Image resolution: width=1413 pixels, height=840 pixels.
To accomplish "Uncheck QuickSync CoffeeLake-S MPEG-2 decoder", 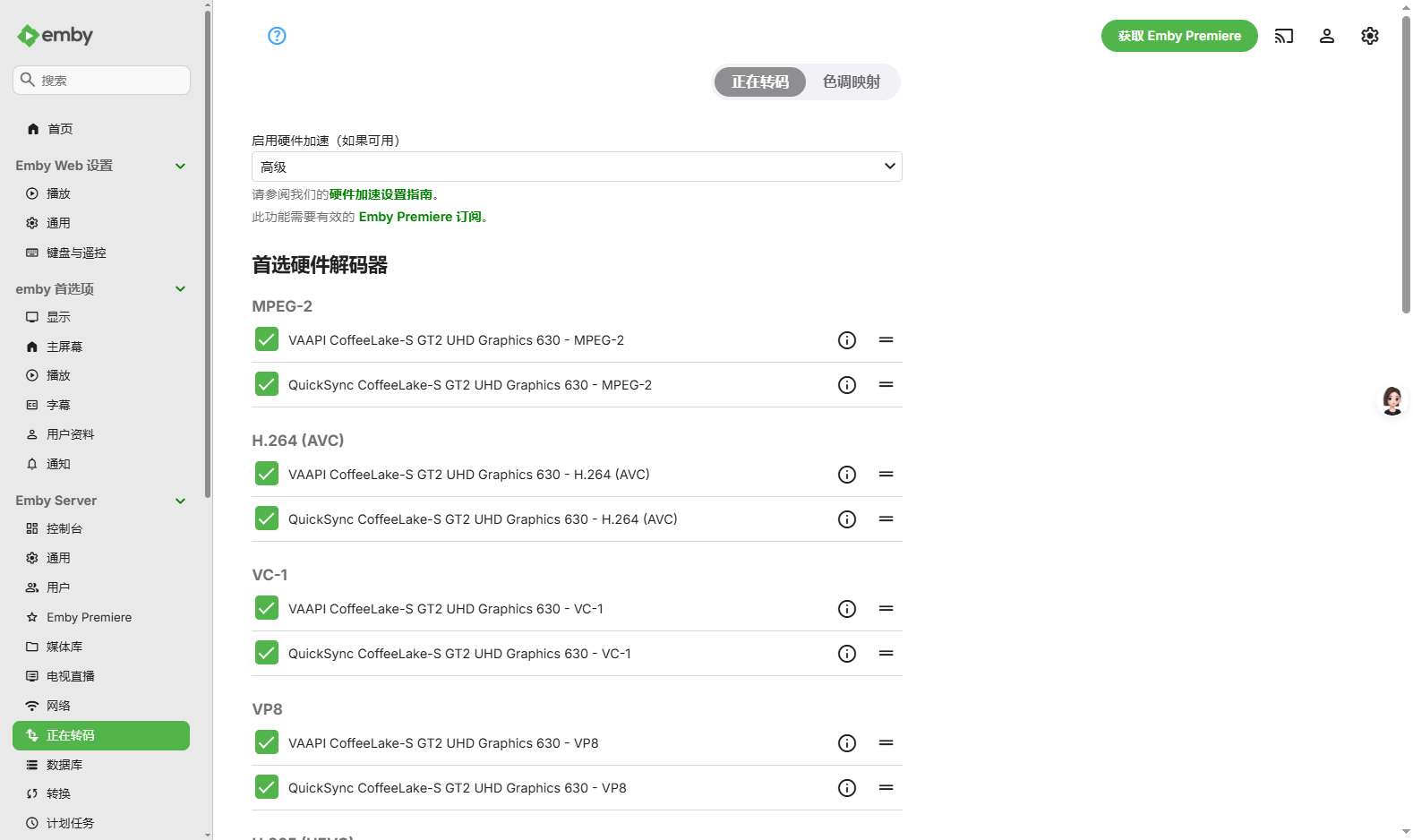I will point(267,384).
